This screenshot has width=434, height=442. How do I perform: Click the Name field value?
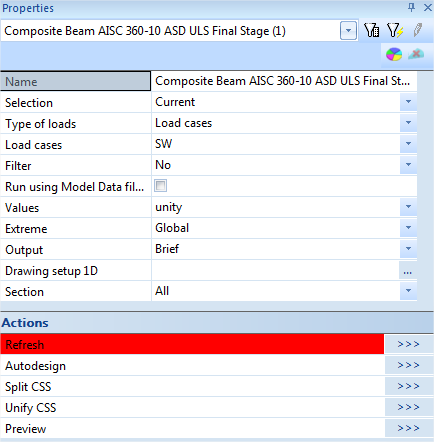(284, 81)
